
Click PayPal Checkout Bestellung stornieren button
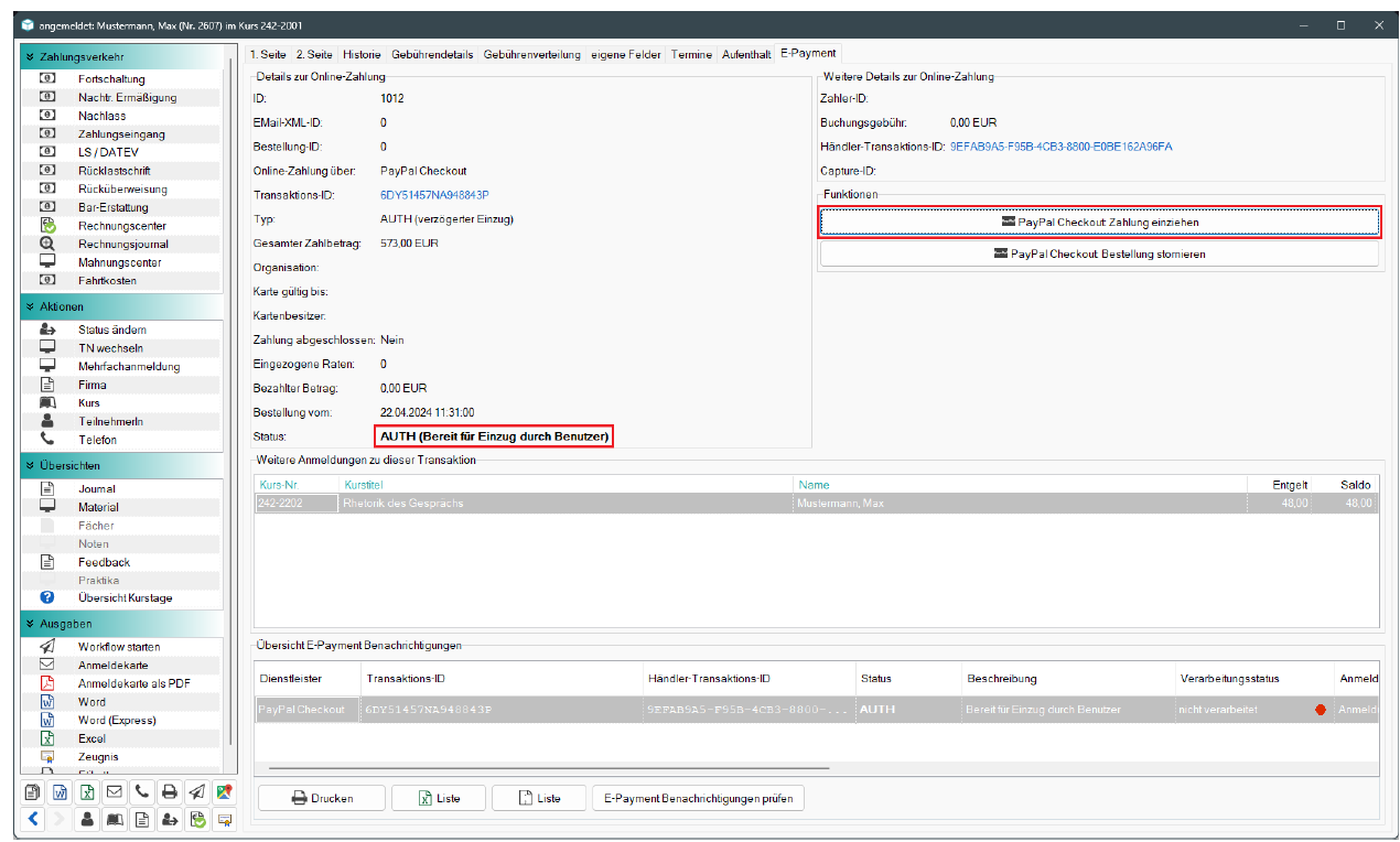click(1100, 254)
